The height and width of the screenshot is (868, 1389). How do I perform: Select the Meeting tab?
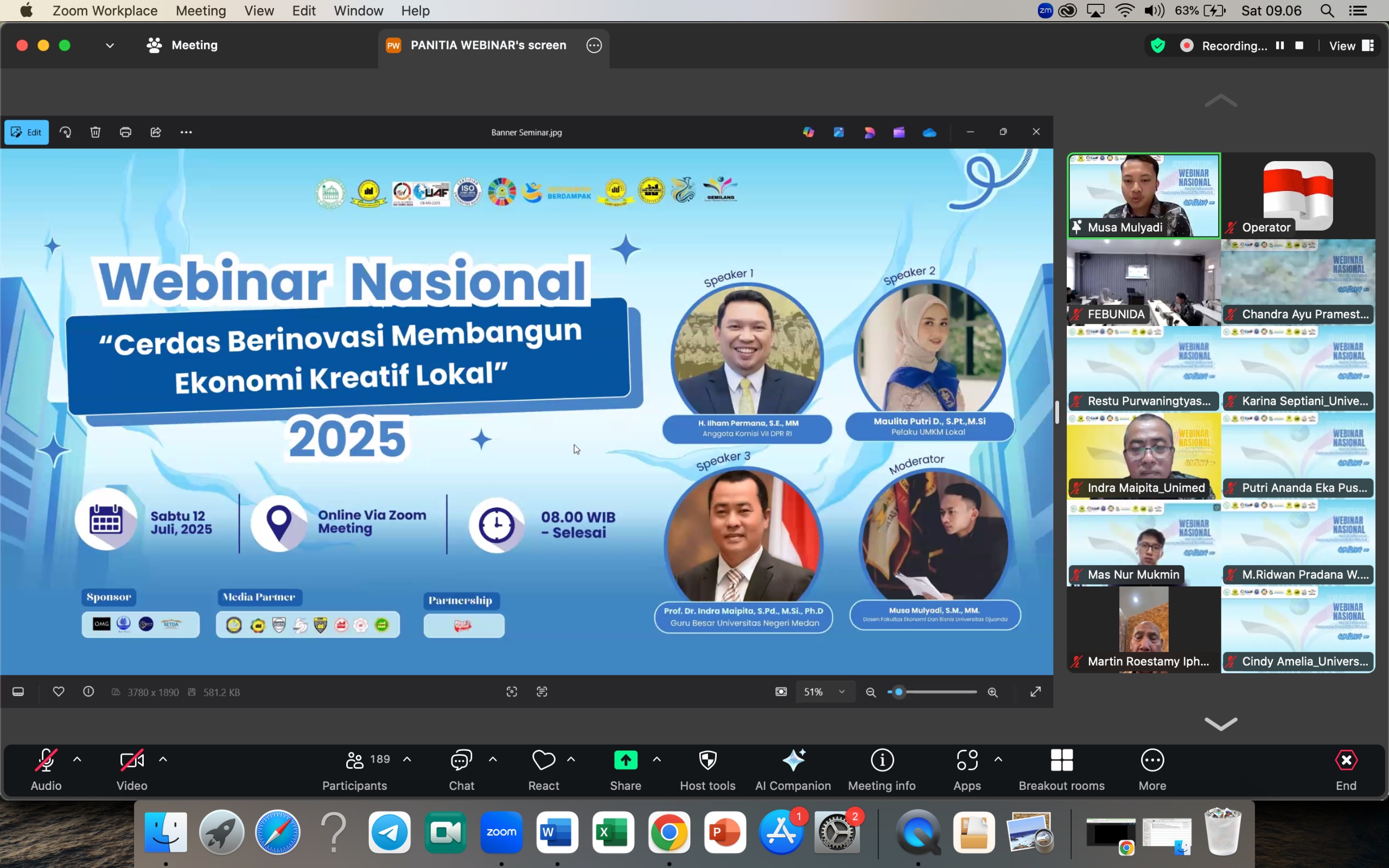point(182,46)
